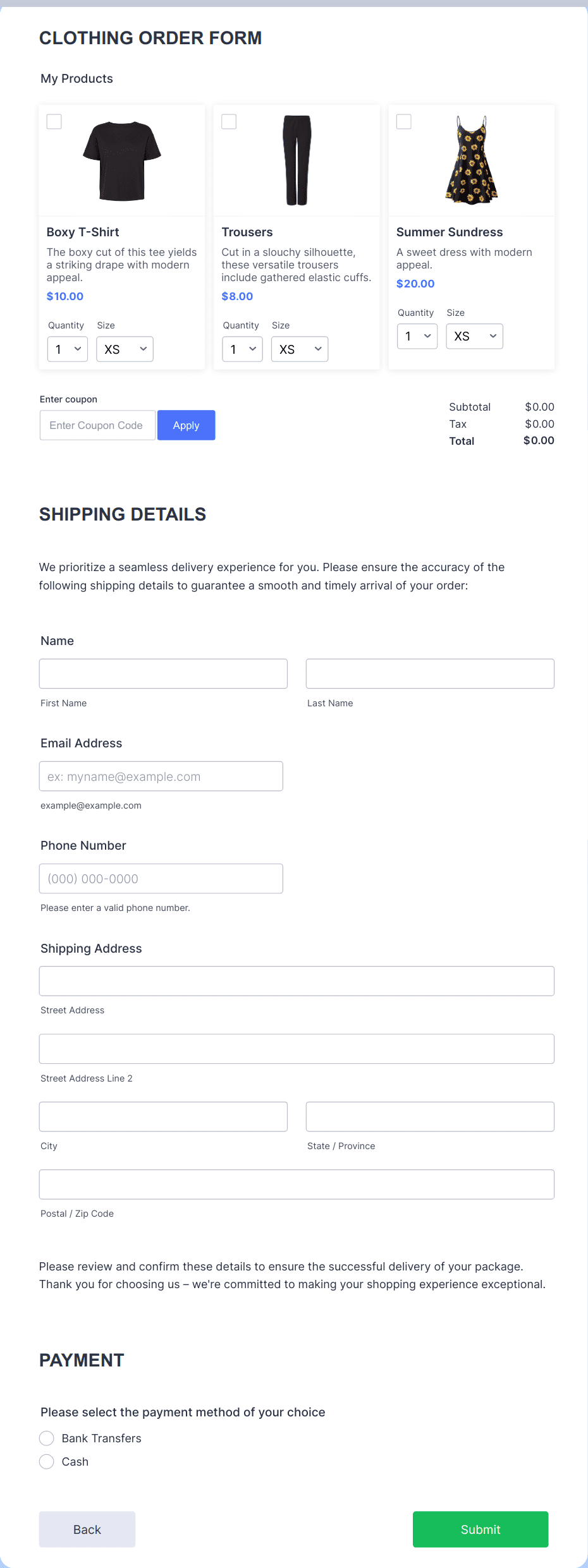Click the Apply coupon button

186,425
